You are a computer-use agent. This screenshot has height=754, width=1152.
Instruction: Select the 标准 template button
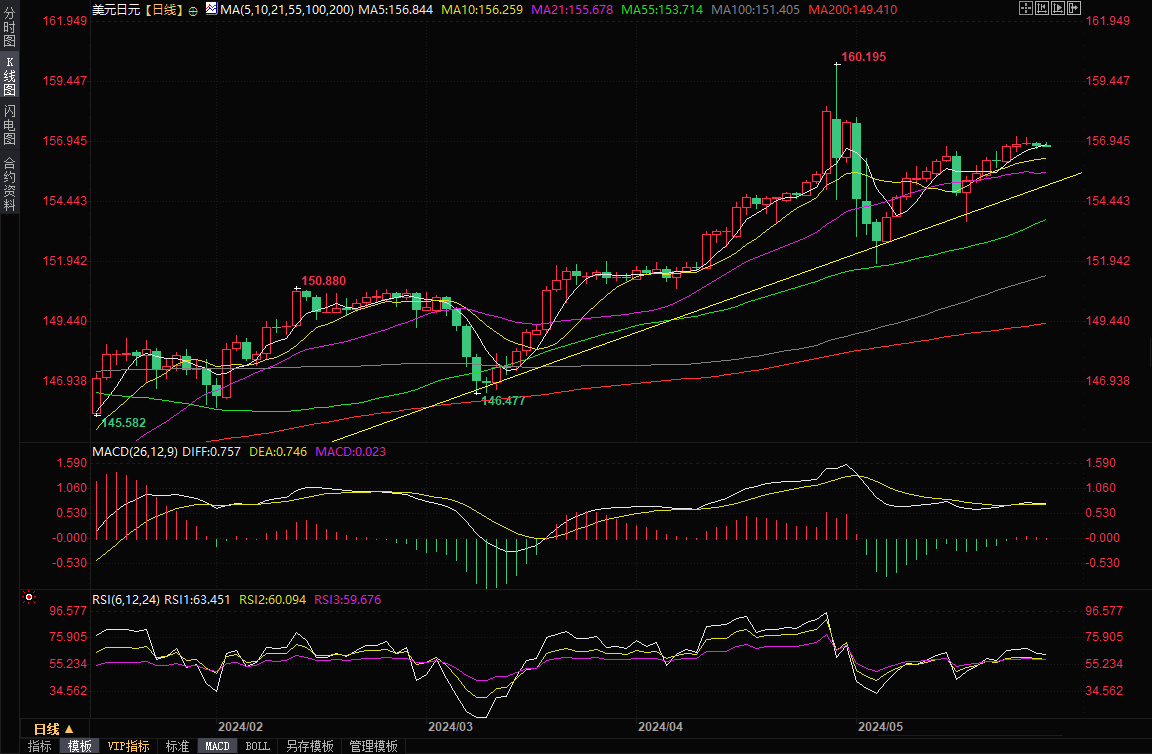pos(177,746)
